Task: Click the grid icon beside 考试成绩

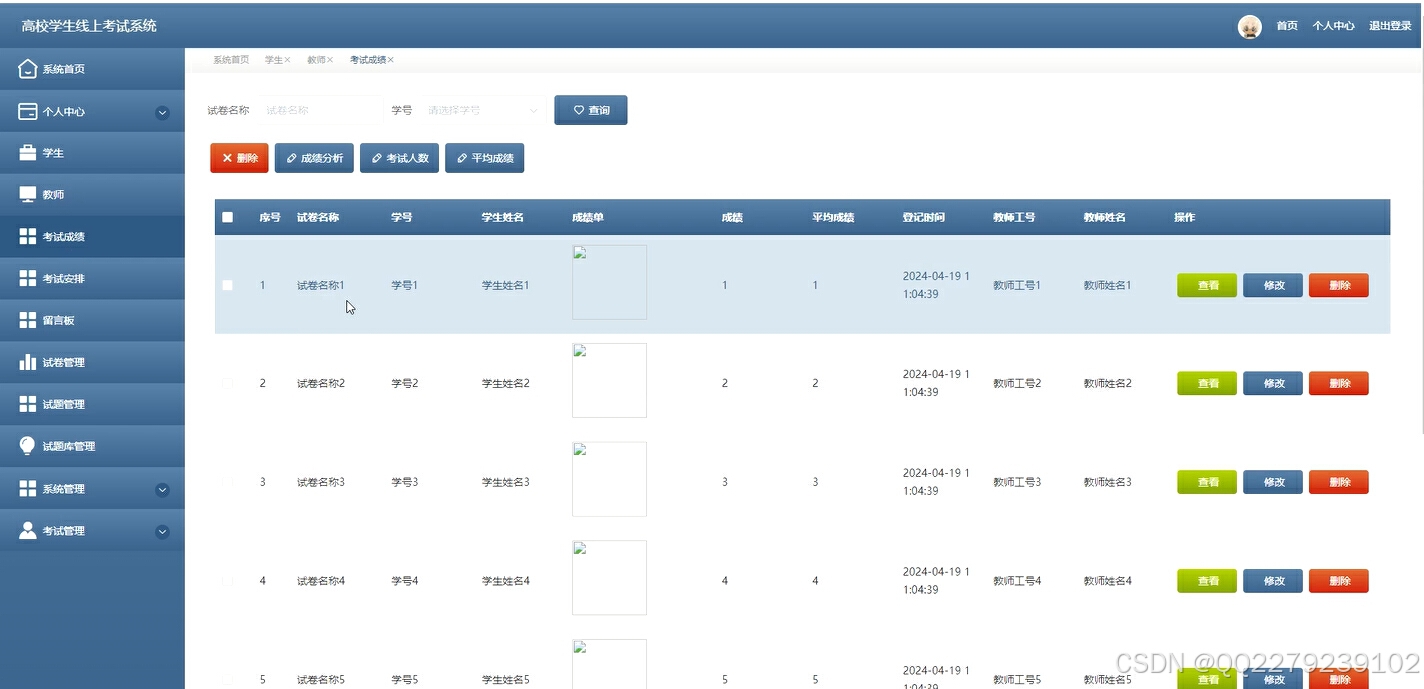Action: pos(28,236)
